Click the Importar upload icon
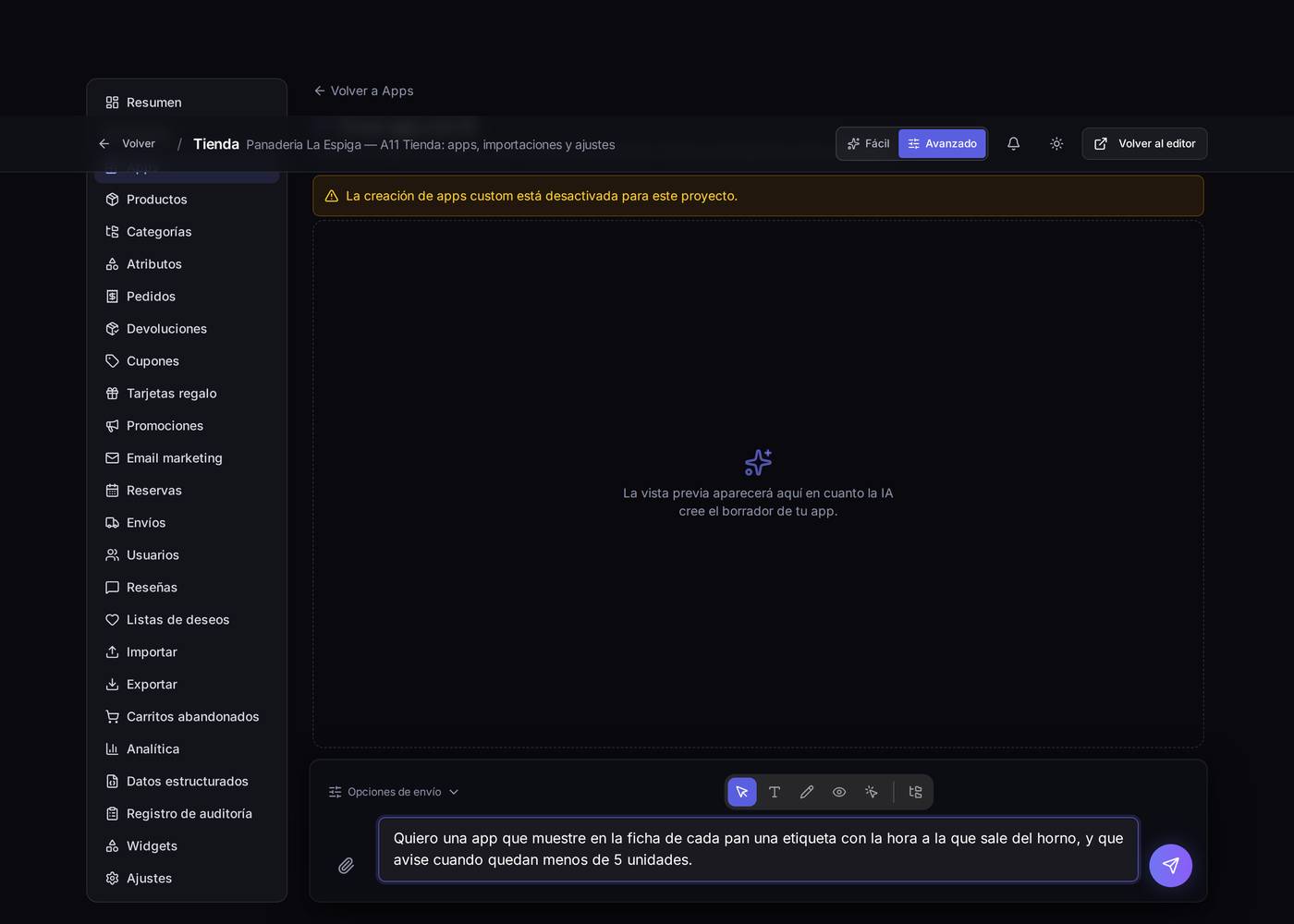Viewport: 1294px width, 924px height. tap(112, 652)
